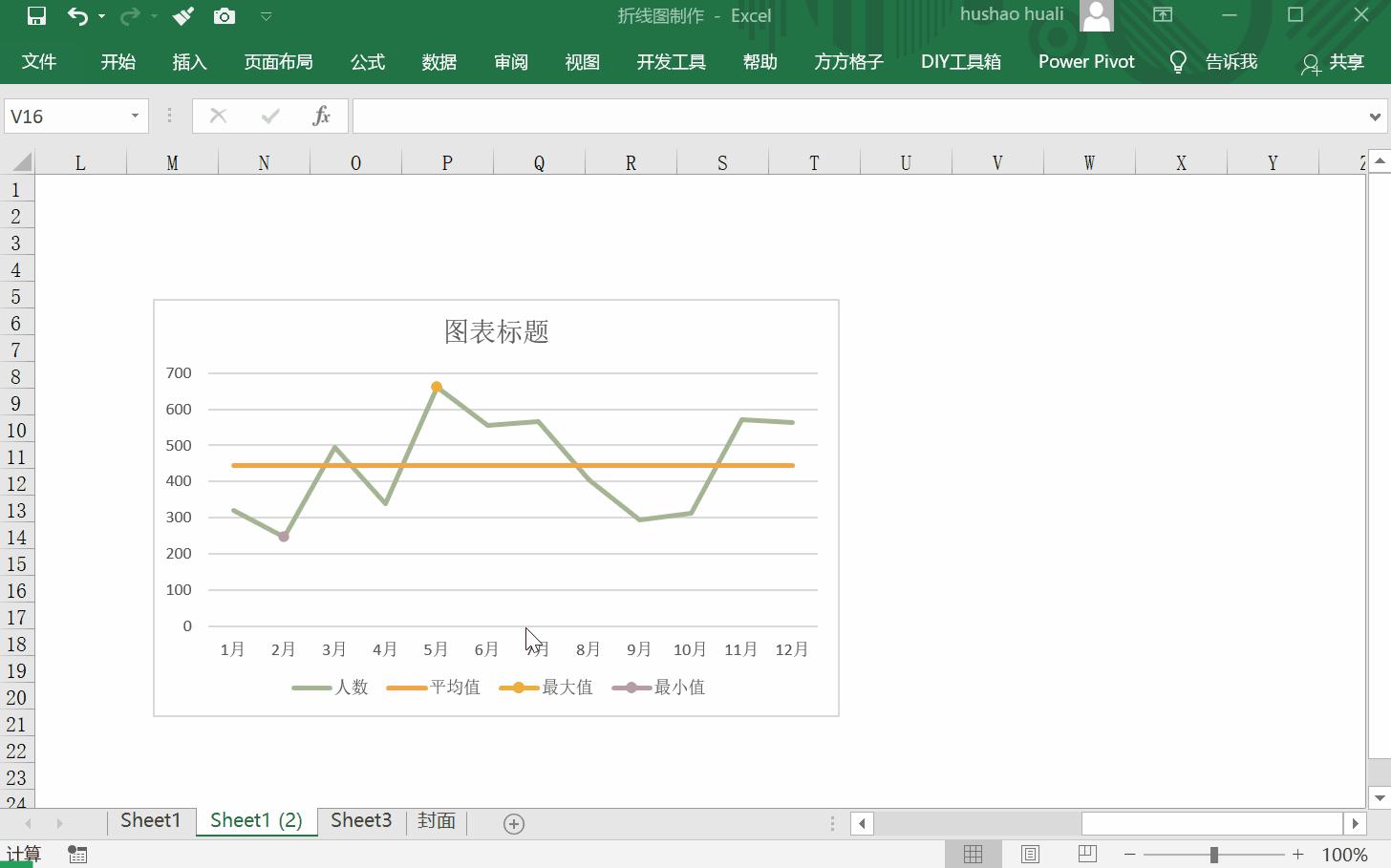The image size is (1391, 868).
Task: Open Customize Quick Access Toolbar dropdown
Action: tap(265, 15)
